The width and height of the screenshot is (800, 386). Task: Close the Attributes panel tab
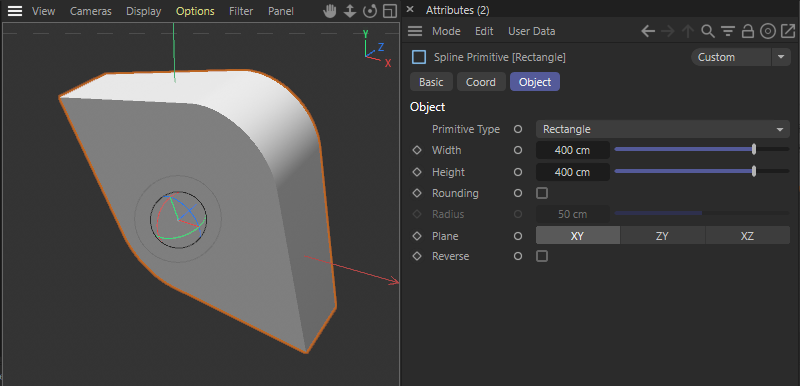click(x=410, y=10)
